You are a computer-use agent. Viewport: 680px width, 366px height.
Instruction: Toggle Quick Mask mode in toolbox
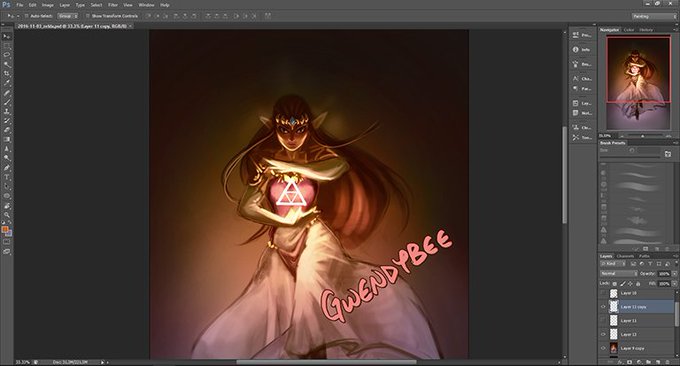7,242
